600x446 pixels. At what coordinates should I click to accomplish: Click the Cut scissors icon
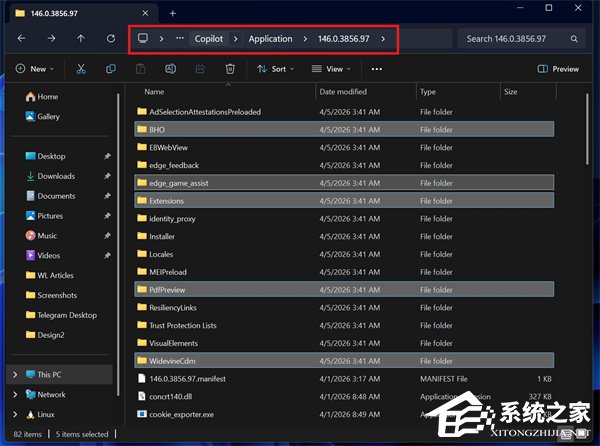[81, 69]
